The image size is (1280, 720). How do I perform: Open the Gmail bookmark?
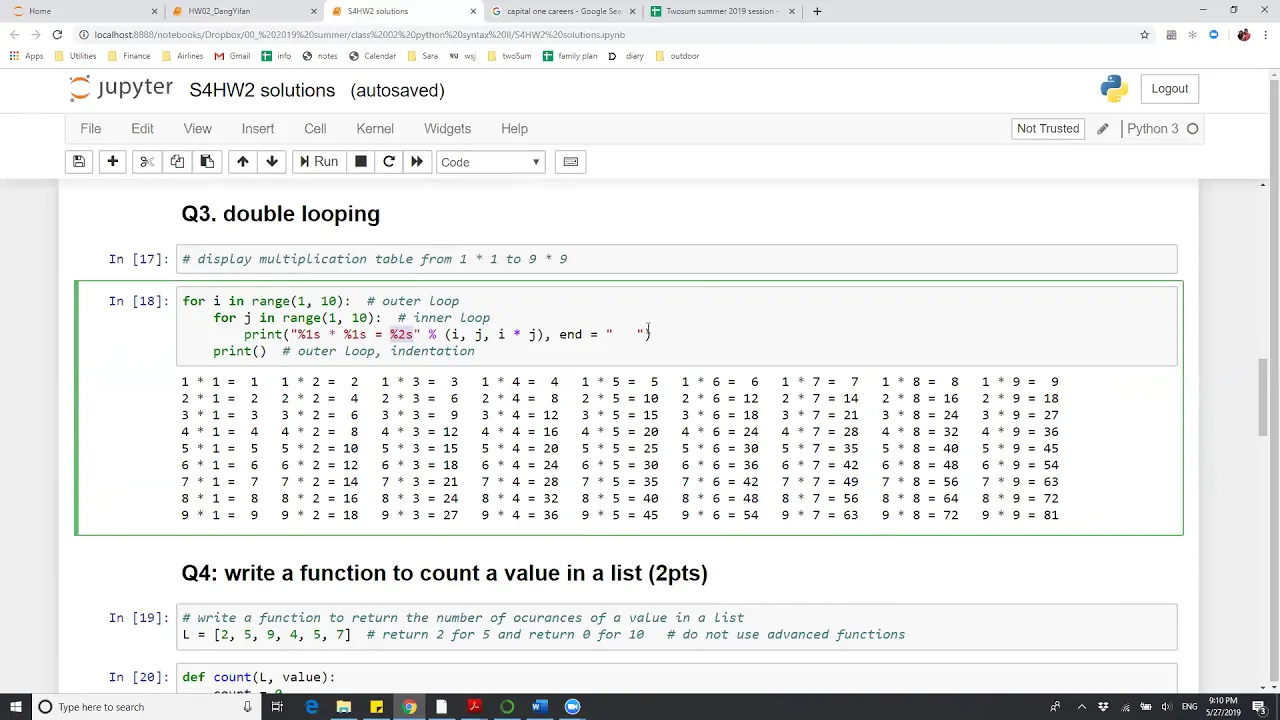pos(232,56)
